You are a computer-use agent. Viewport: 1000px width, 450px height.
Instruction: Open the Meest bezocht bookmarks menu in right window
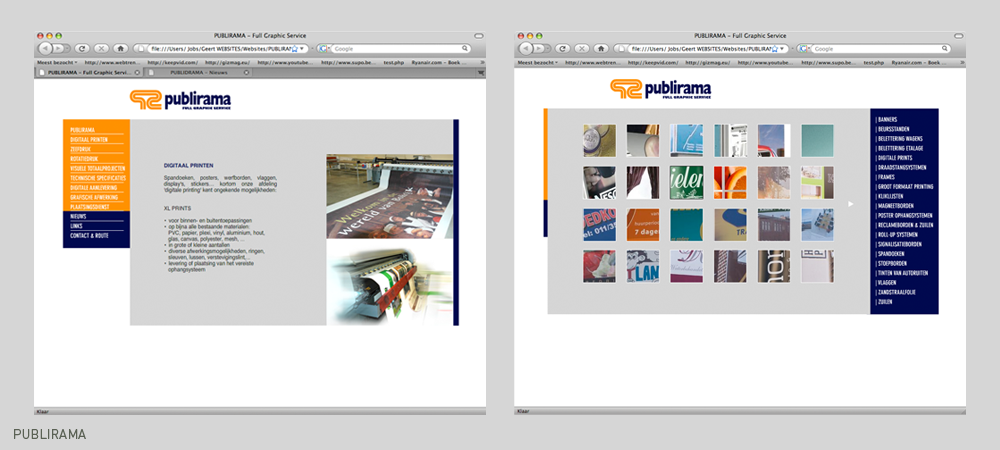pyautogui.click(x=538, y=62)
